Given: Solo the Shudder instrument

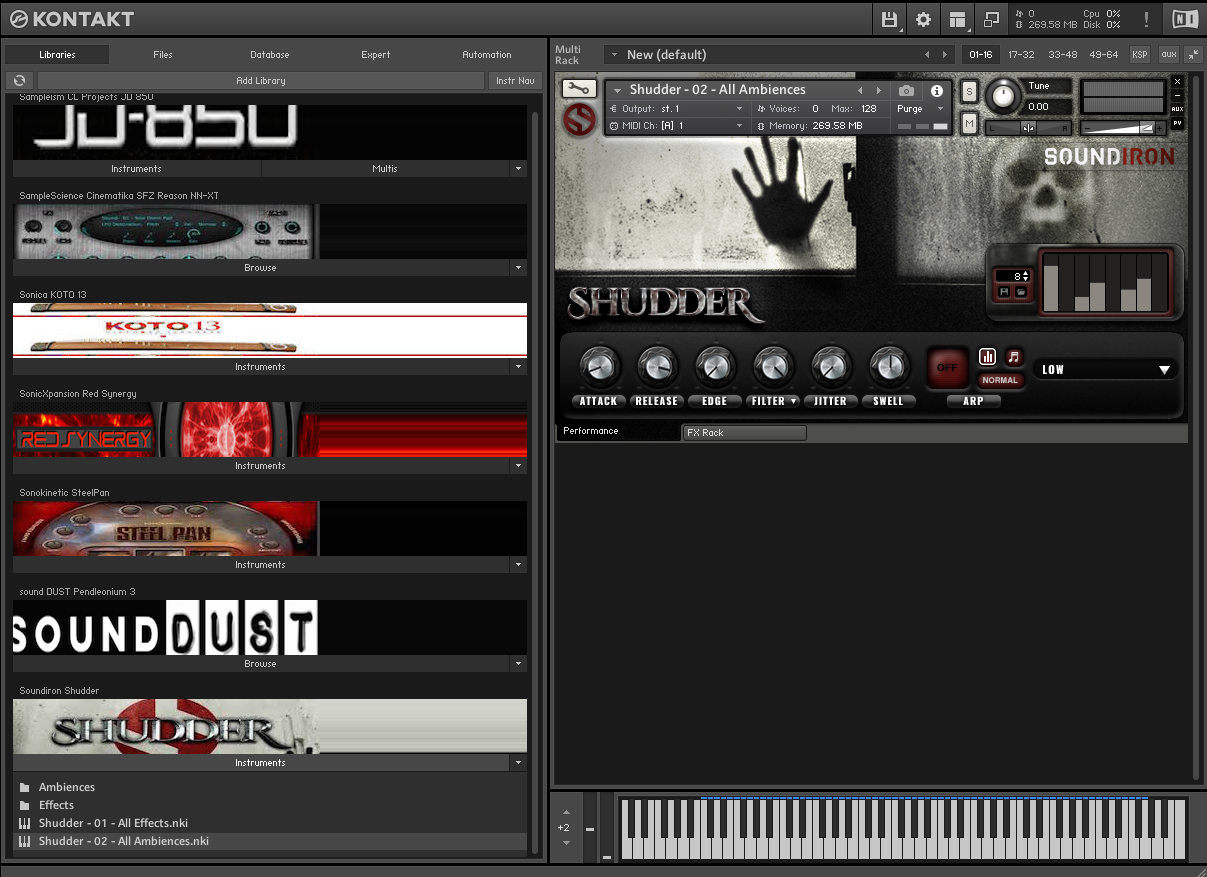Looking at the screenshot, I should coord(969,91).
